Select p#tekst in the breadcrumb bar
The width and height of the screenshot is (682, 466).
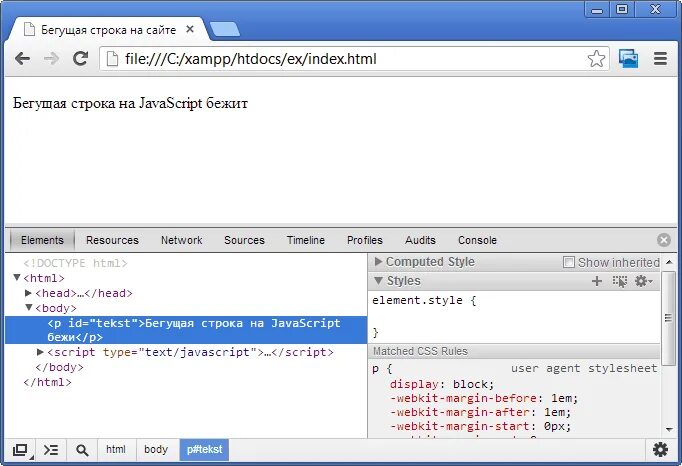[204, 449]
